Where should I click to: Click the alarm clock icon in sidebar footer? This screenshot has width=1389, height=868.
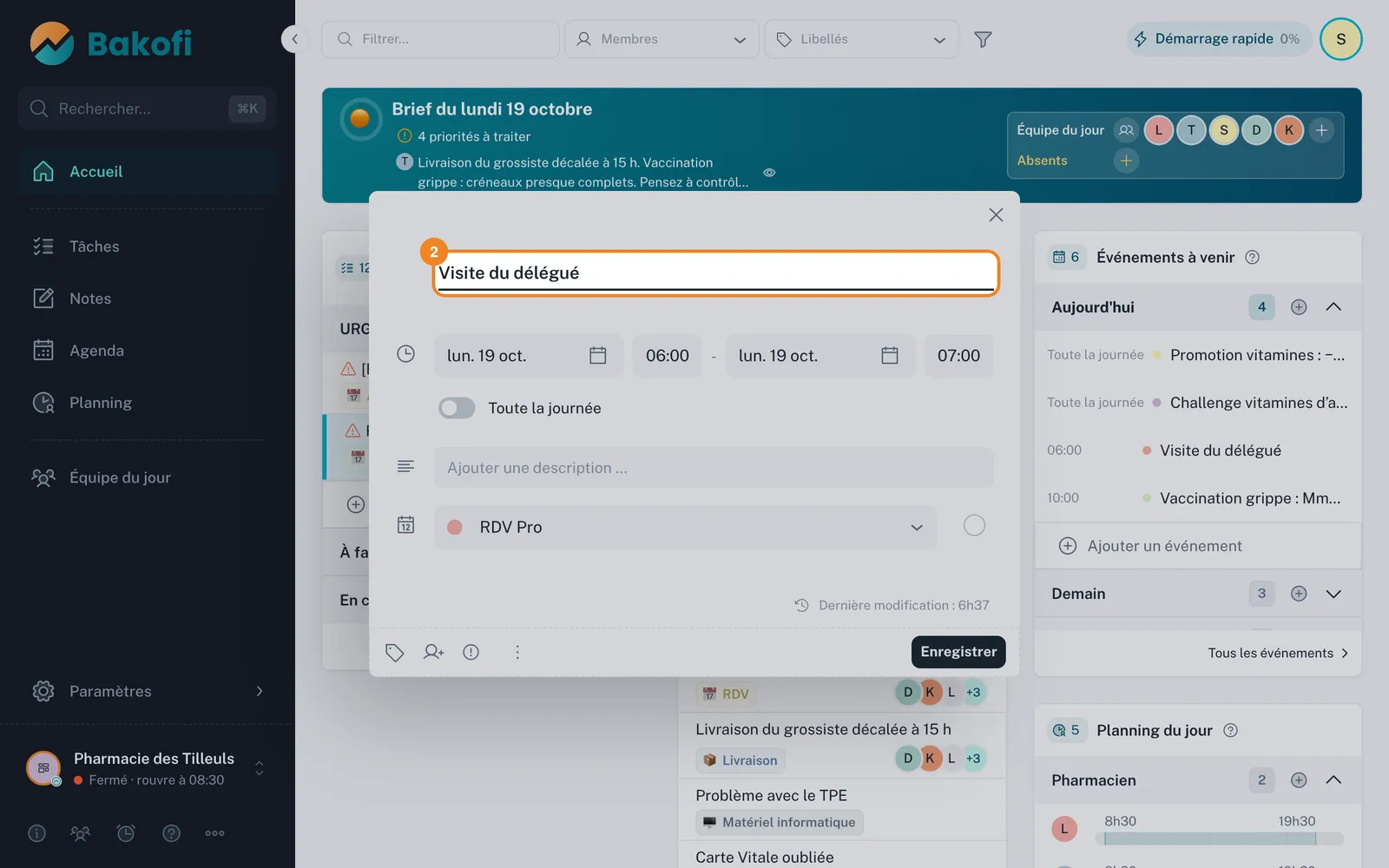click(126, 833)
